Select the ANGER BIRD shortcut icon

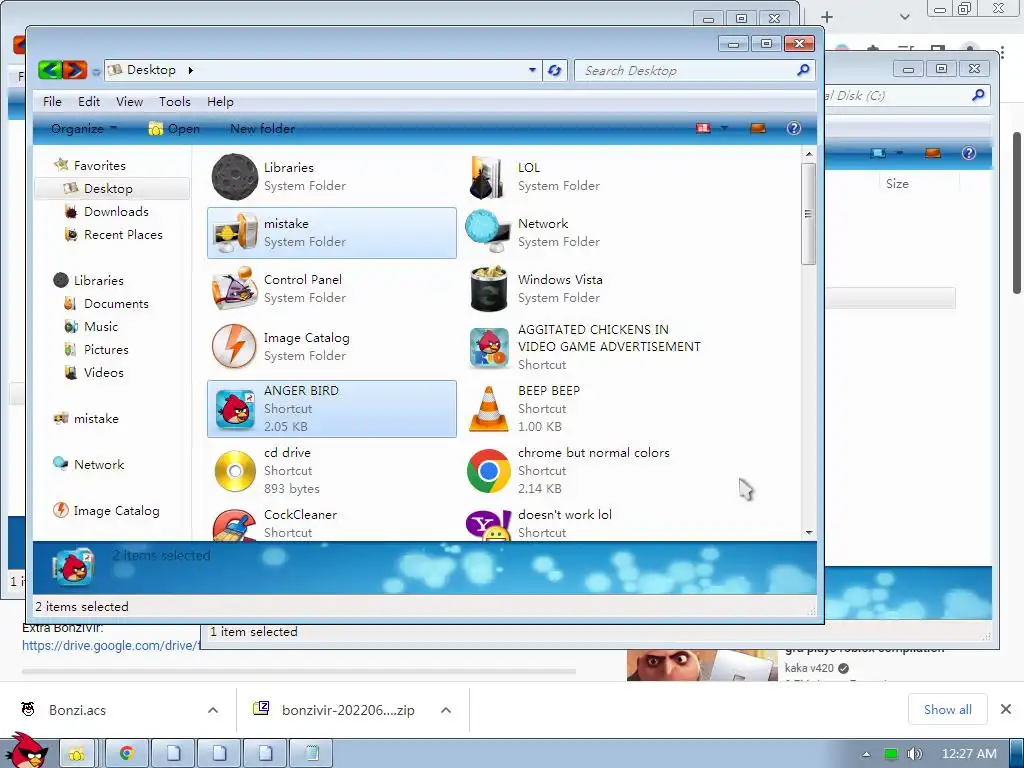(235, 409)
